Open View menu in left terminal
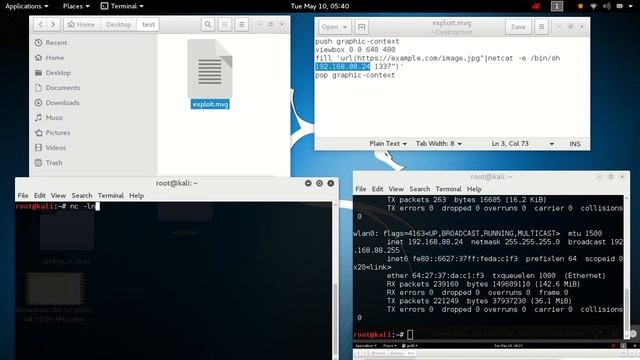The image size is (640, 360). point(58,196)
